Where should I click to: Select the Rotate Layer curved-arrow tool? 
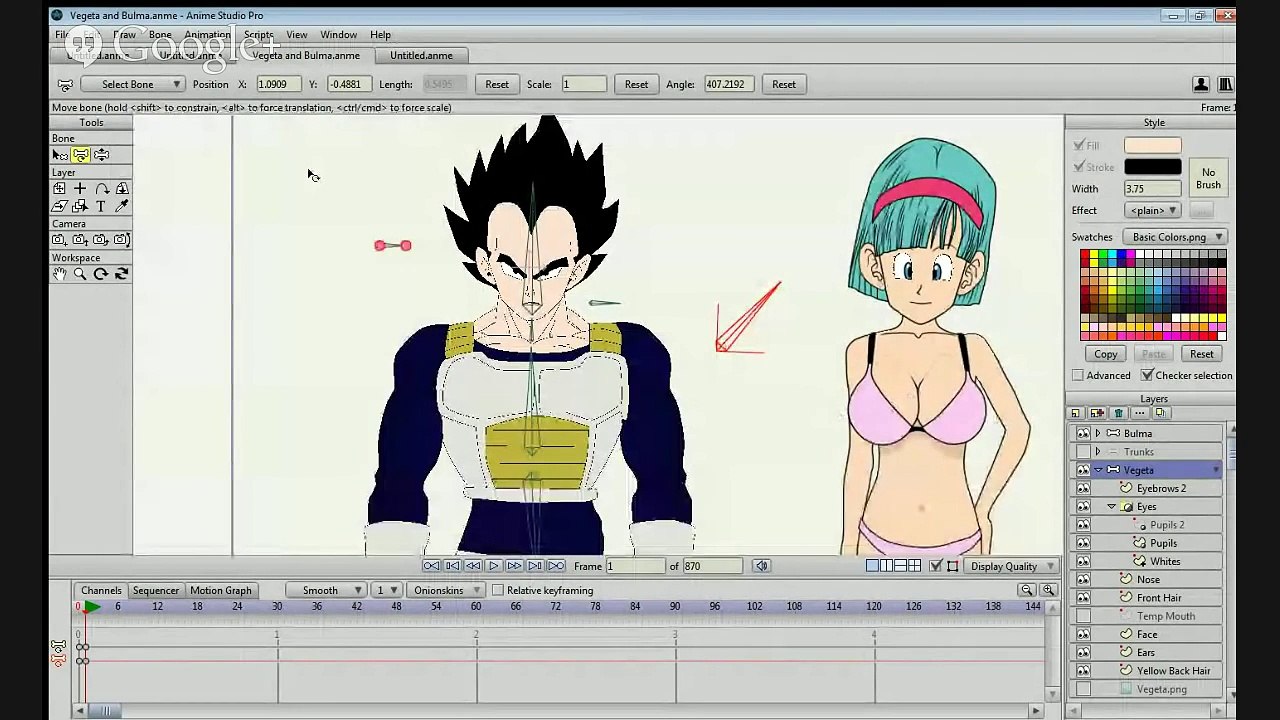coord(101,189)
